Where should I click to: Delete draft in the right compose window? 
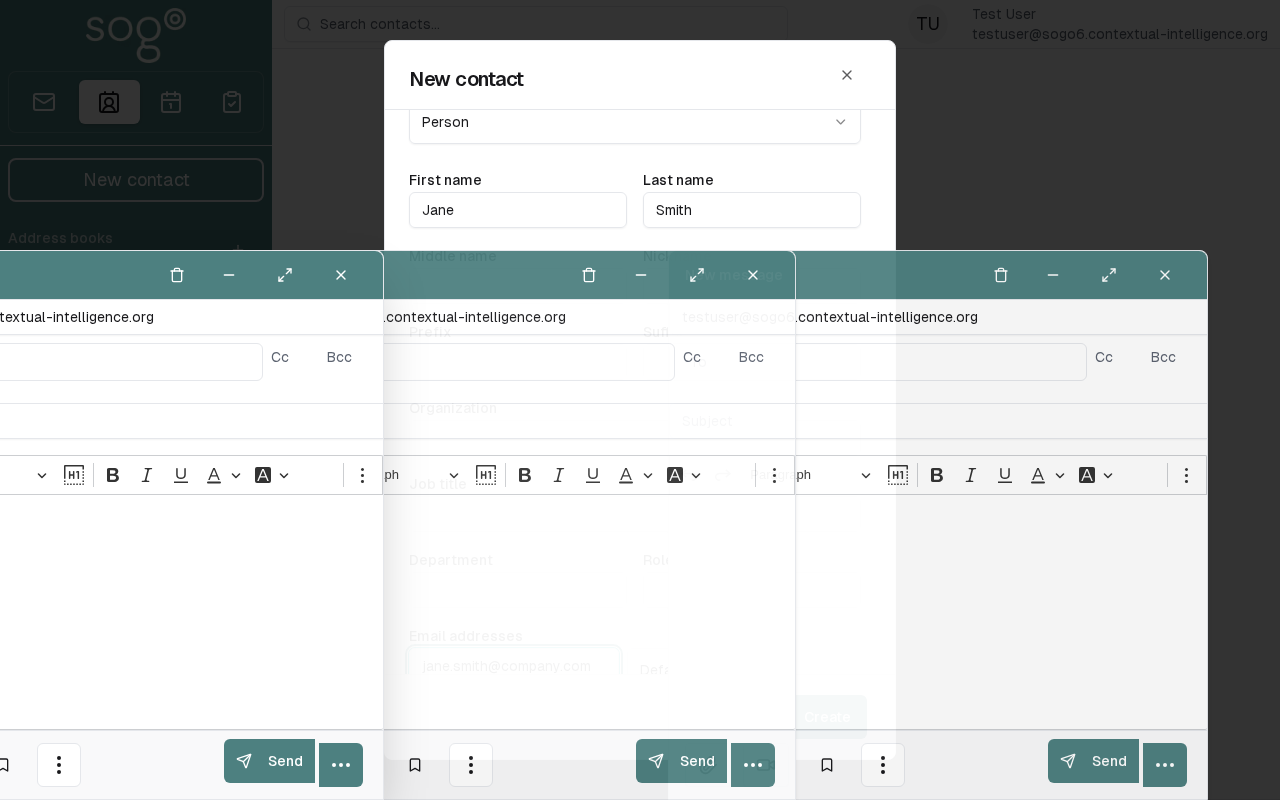coord(1001,275)
